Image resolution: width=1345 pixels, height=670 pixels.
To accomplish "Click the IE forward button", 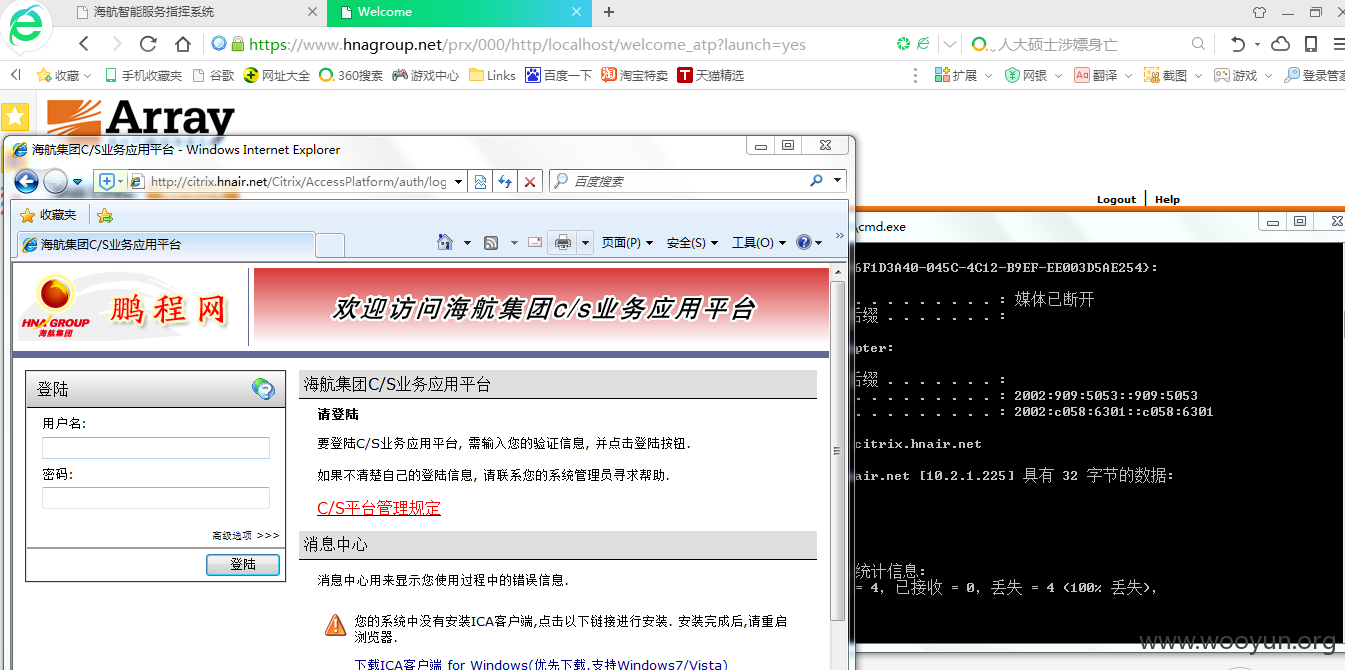I will tap(55, 181).
